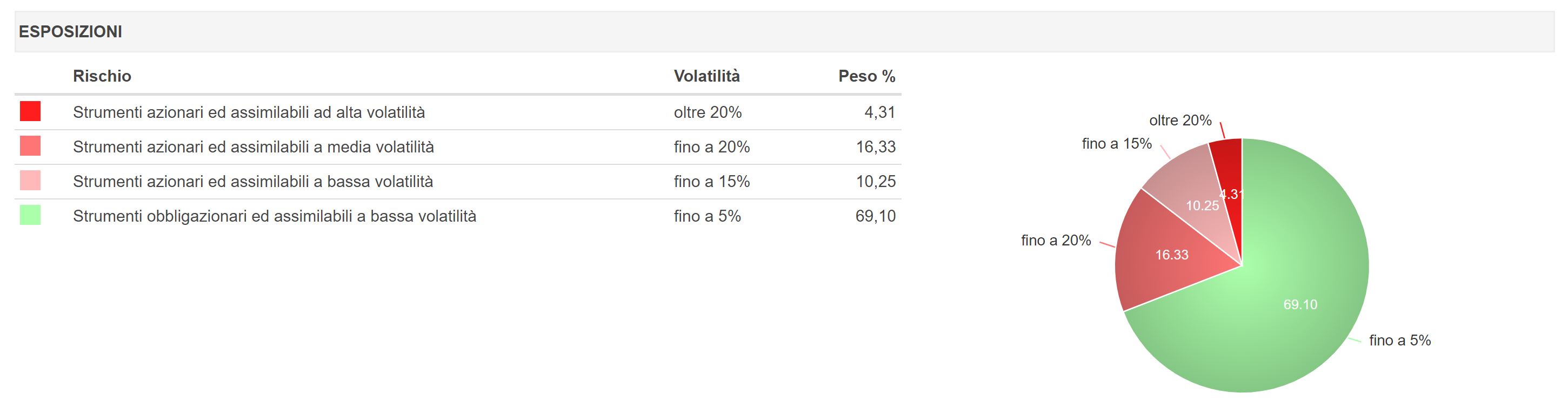Click the 'fino a 20%' pie chart label

point(1056,241)
